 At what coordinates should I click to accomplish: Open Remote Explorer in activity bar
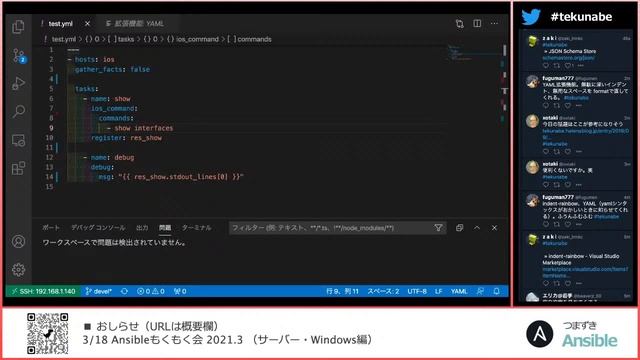(18, 140)
